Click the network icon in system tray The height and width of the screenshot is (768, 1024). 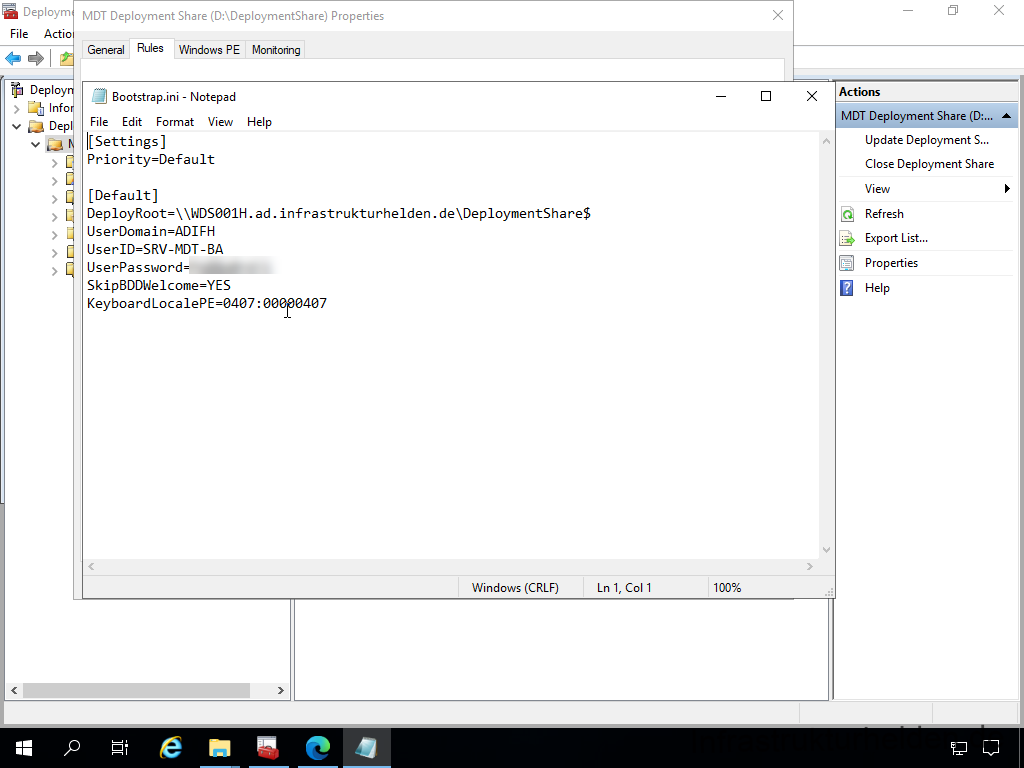958,747
